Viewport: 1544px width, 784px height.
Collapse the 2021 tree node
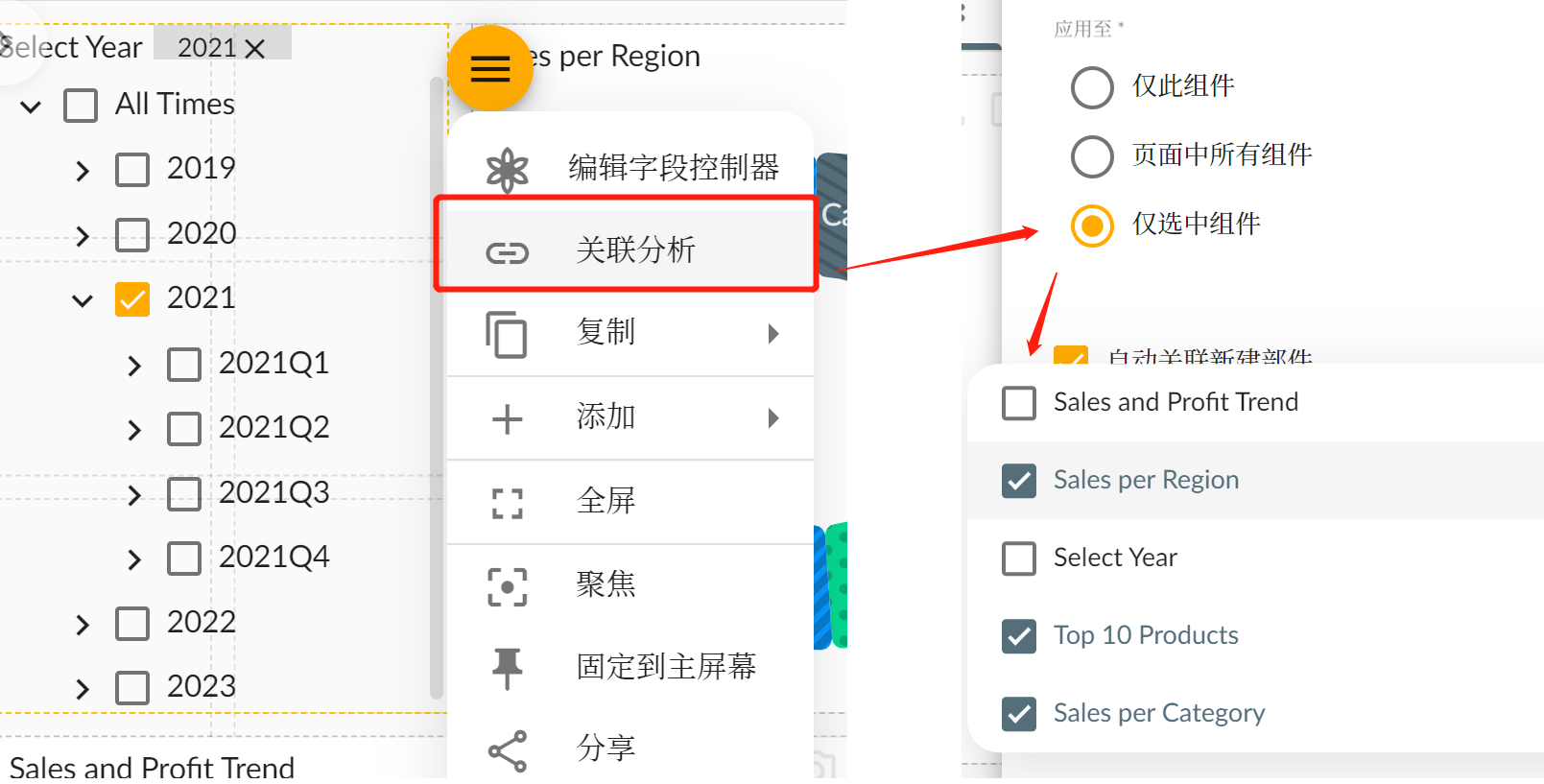83,300
